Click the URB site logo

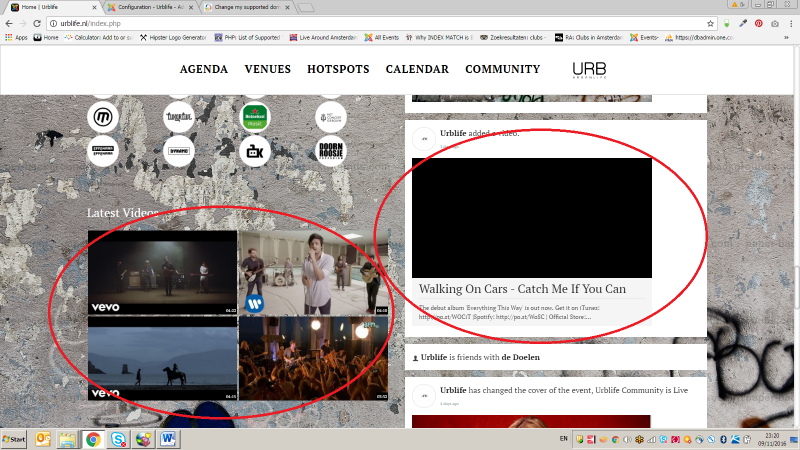pyautogui.click(x=589, y=70)
